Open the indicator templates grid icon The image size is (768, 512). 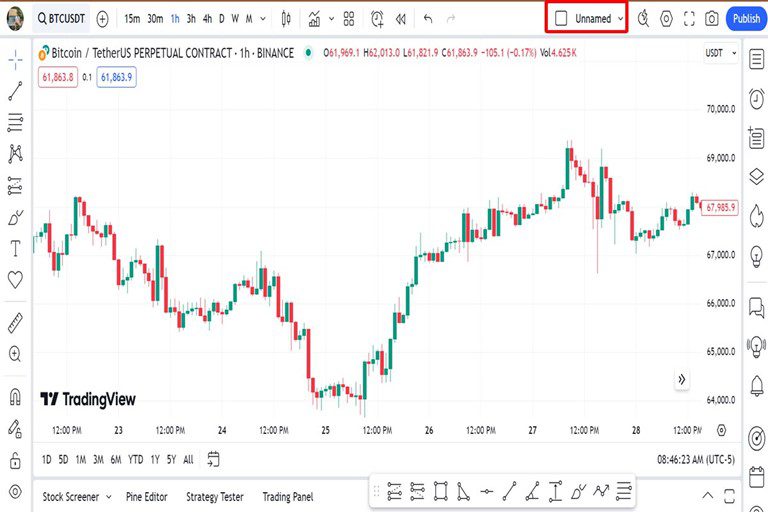349,19
